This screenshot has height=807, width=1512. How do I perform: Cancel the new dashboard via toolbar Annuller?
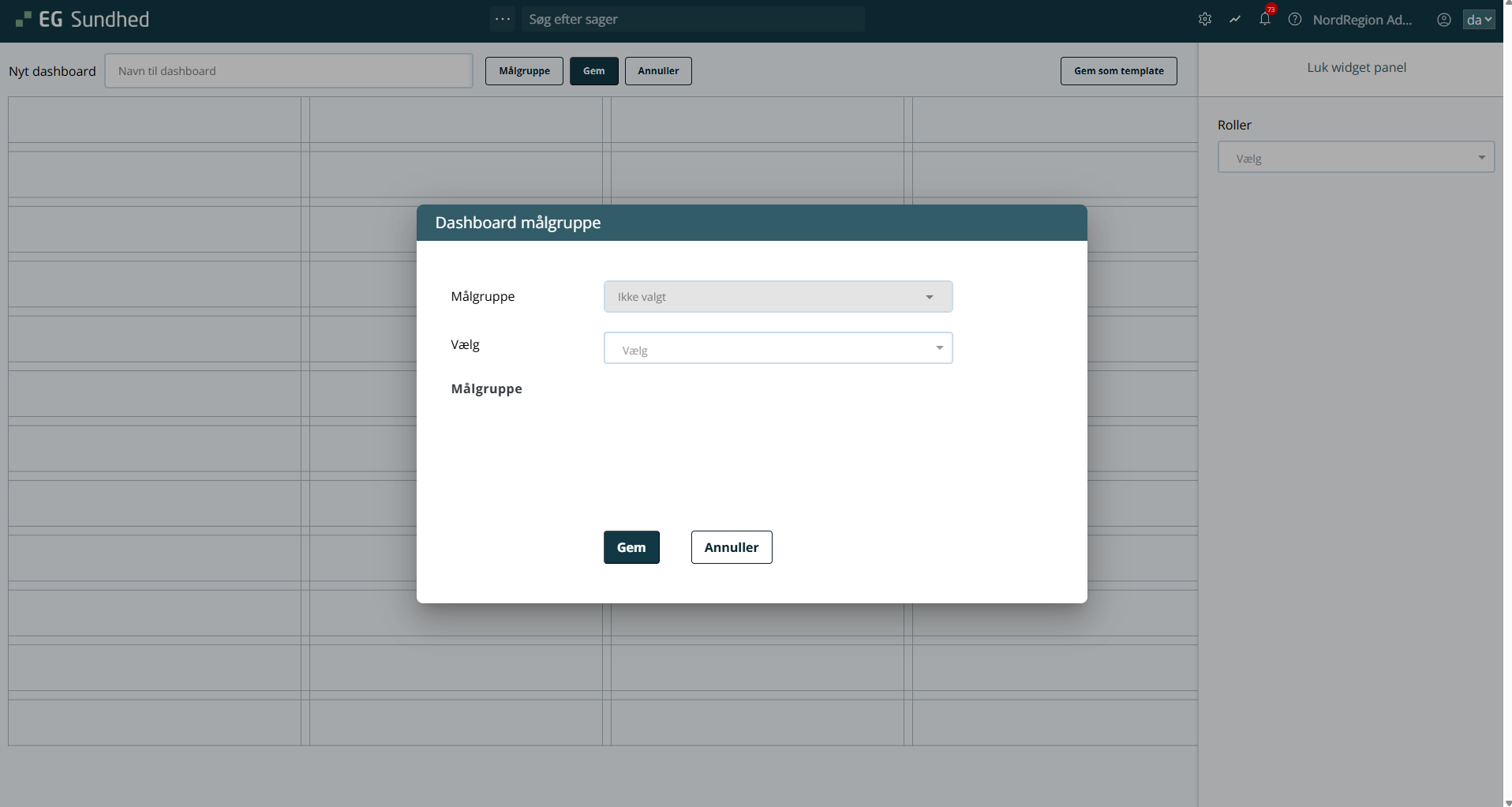click(x=658, y=71)
